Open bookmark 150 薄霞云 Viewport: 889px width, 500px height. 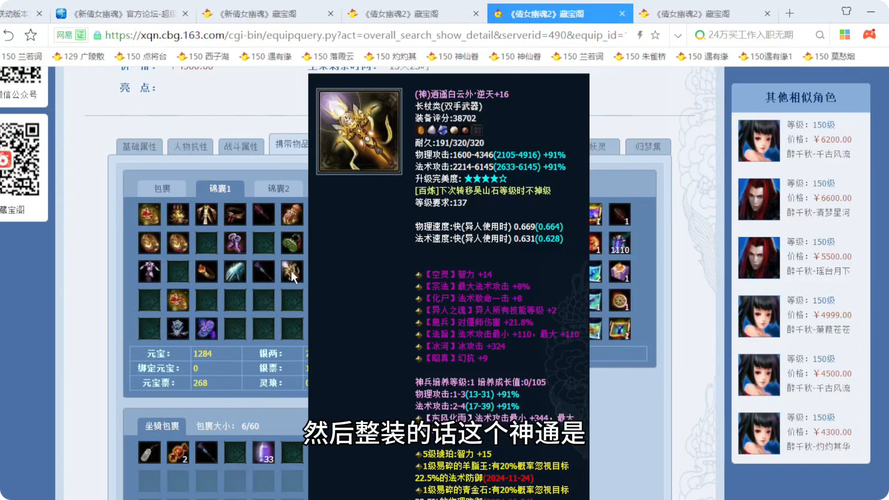coord(328,56)
